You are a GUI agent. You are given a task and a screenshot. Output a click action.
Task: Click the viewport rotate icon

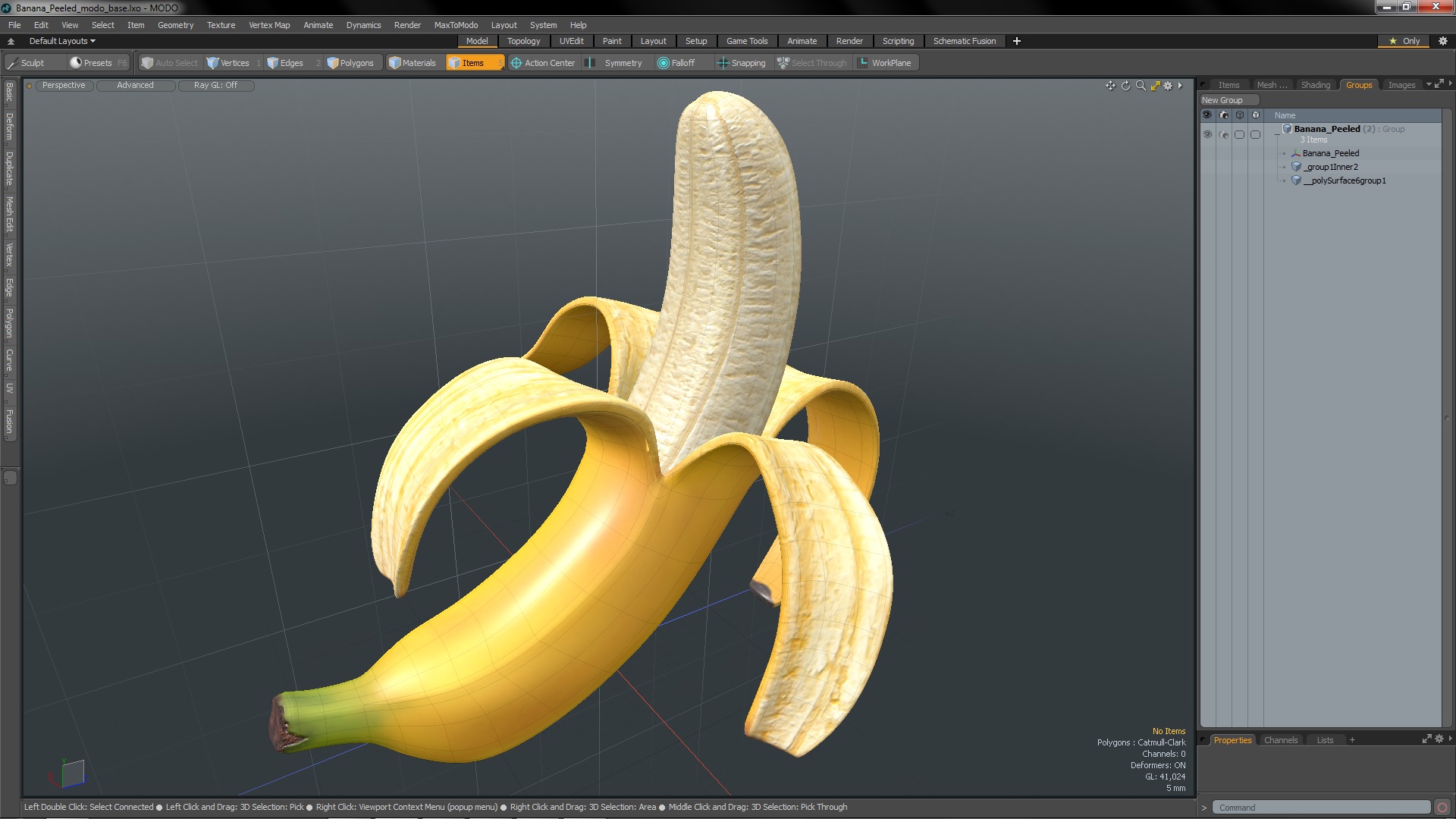(x=1125, y=86)
